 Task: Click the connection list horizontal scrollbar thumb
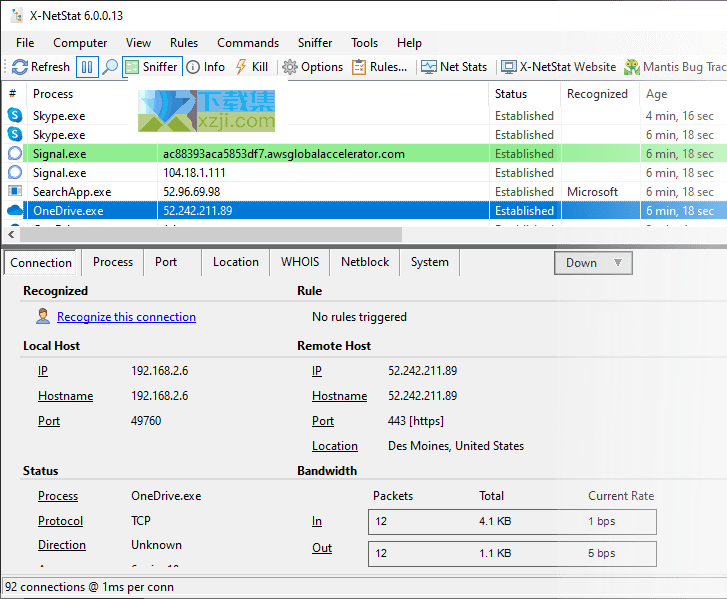(x=211, y=235)
